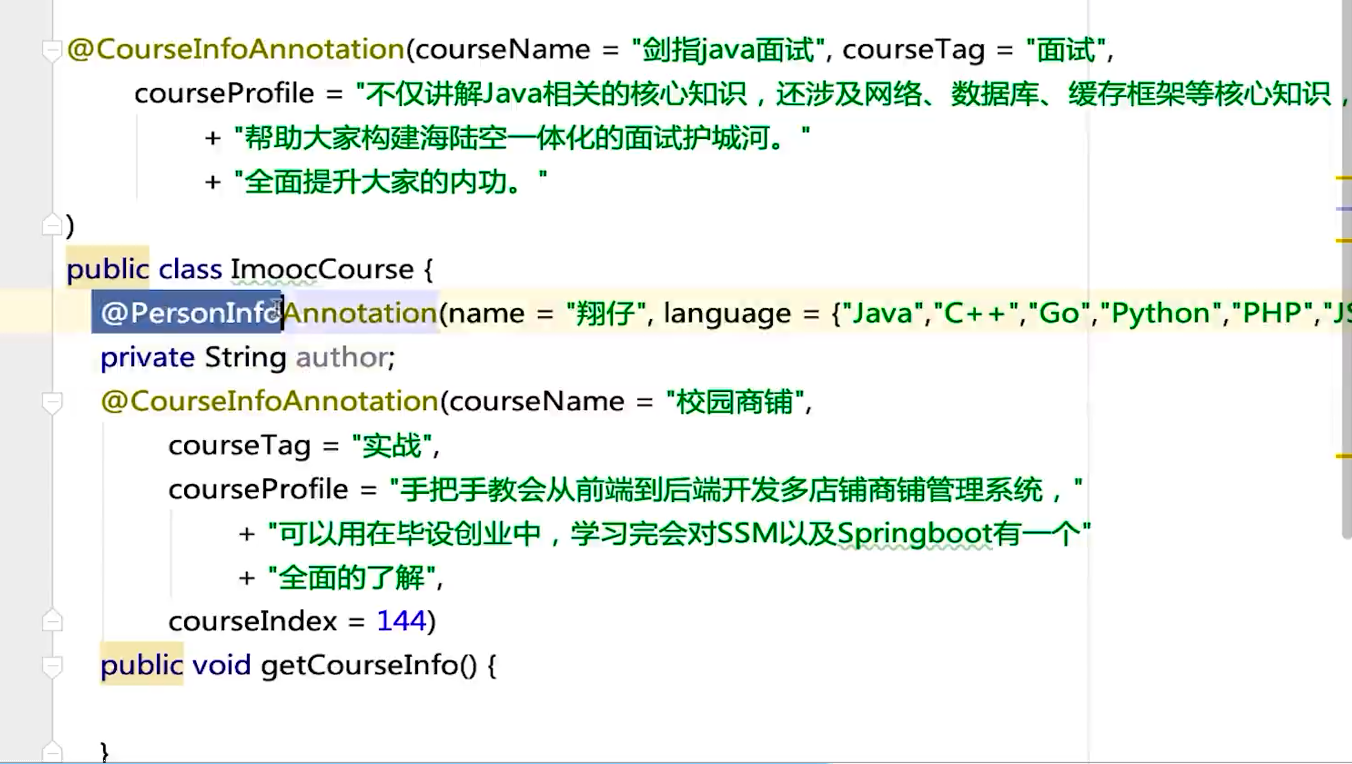The image size is (1352, 764).
Task: Collapse the top @CourseInfoAnnotation block
Action: (53, 47)
